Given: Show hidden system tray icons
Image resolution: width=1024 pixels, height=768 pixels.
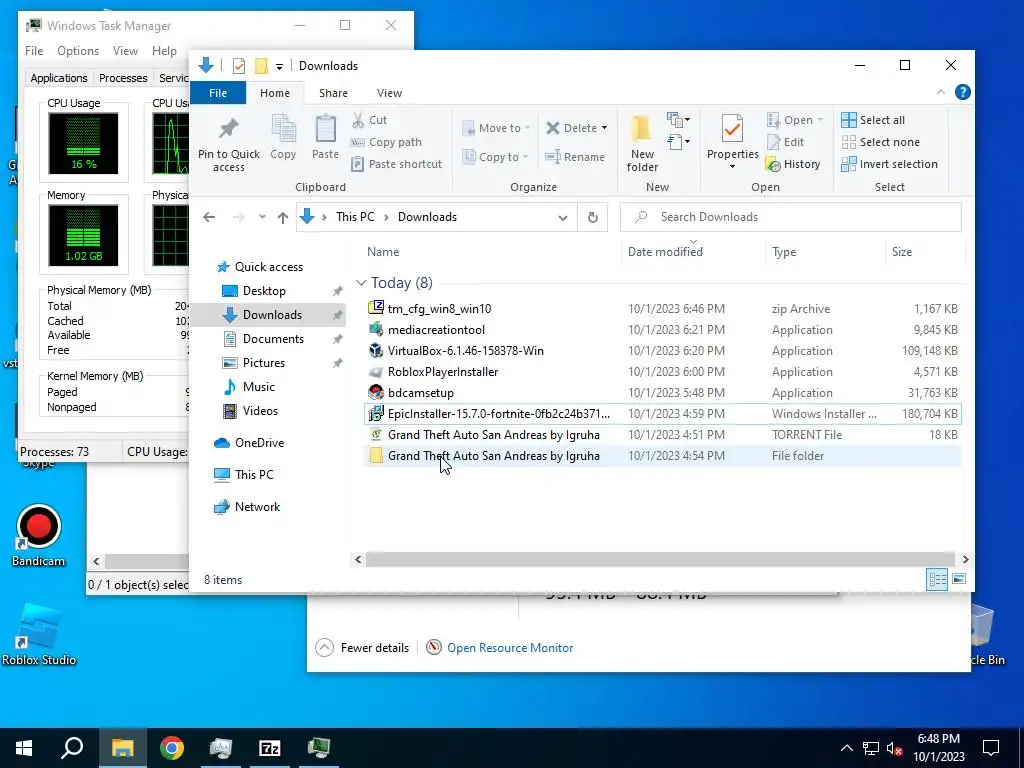Looking at the screenshot, I should (x=846, y=748).
